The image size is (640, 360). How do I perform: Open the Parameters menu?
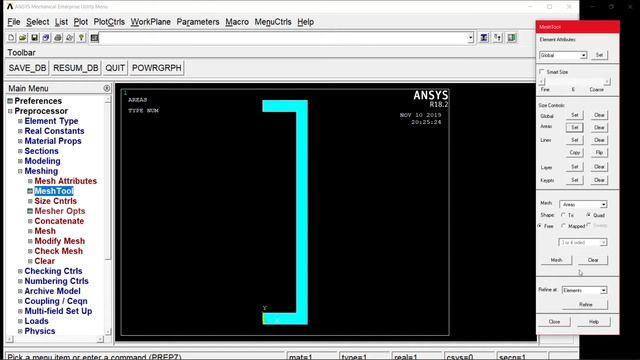coord(198,22)
